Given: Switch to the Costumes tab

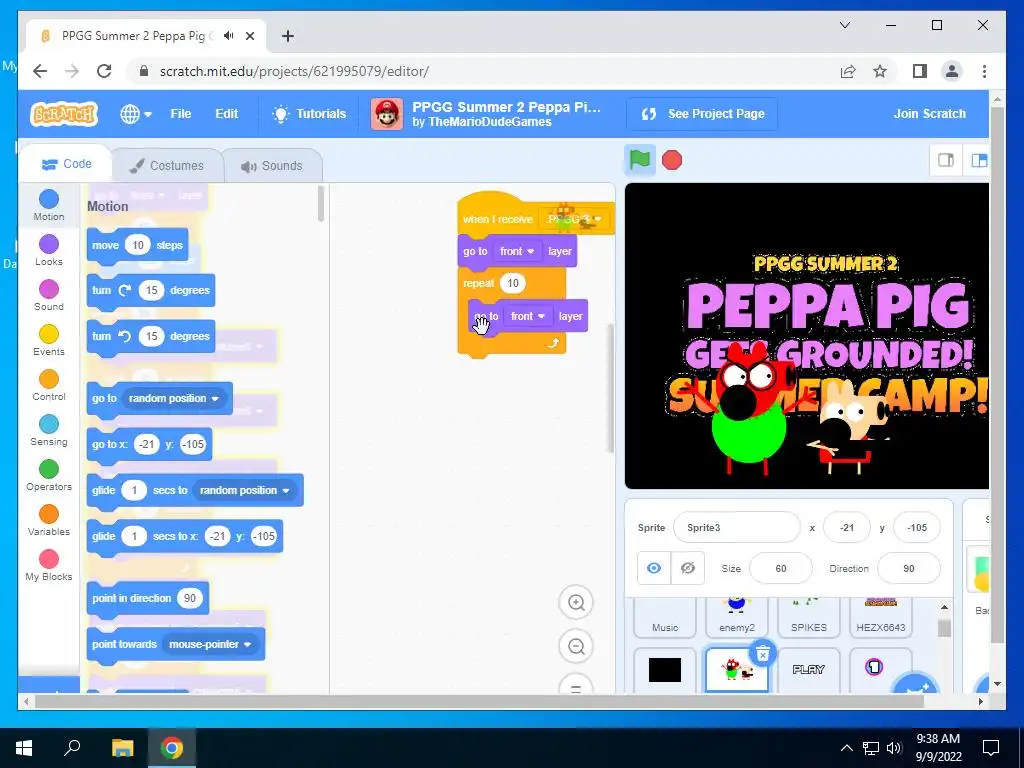Looking at the screenshot, I should point(167,166).
